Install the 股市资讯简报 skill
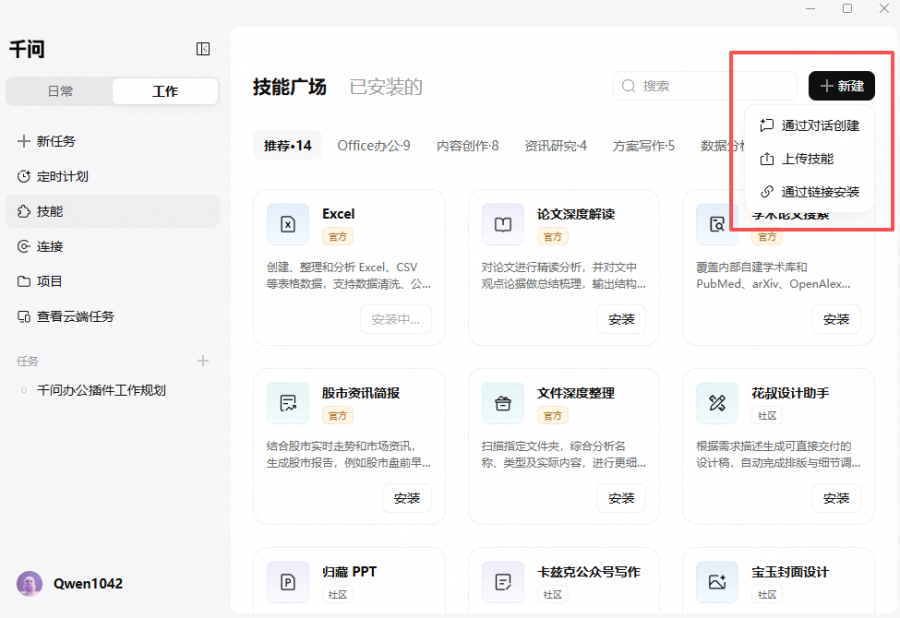Viewport: 900px width, 618px height. coord(406,499)
